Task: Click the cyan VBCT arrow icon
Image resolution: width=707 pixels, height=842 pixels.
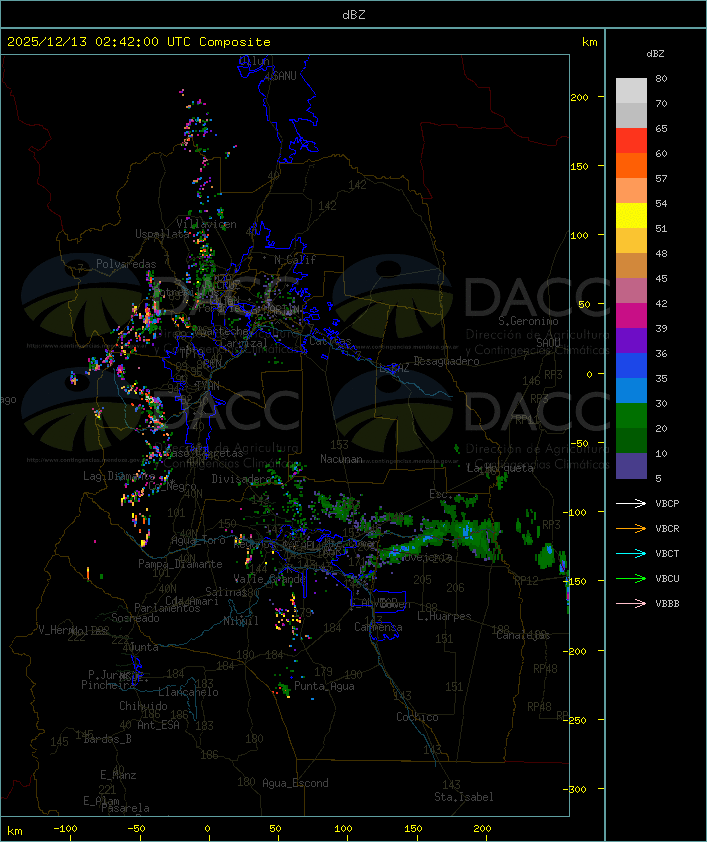Action: pyautogui.click(x=631, y=553)
